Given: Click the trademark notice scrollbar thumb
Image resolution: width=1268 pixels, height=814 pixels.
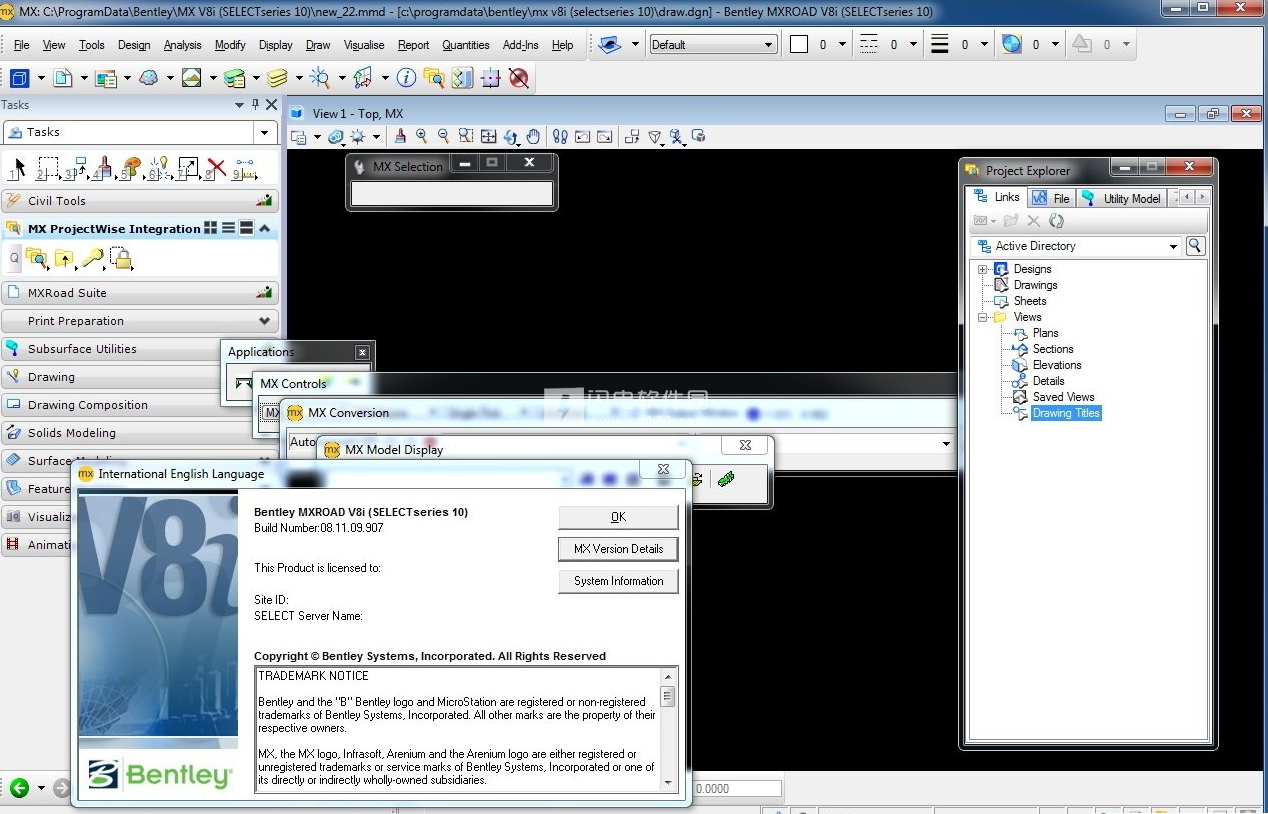Looking at the screenshot, I should pyautogui.click(x=667, y=696).
